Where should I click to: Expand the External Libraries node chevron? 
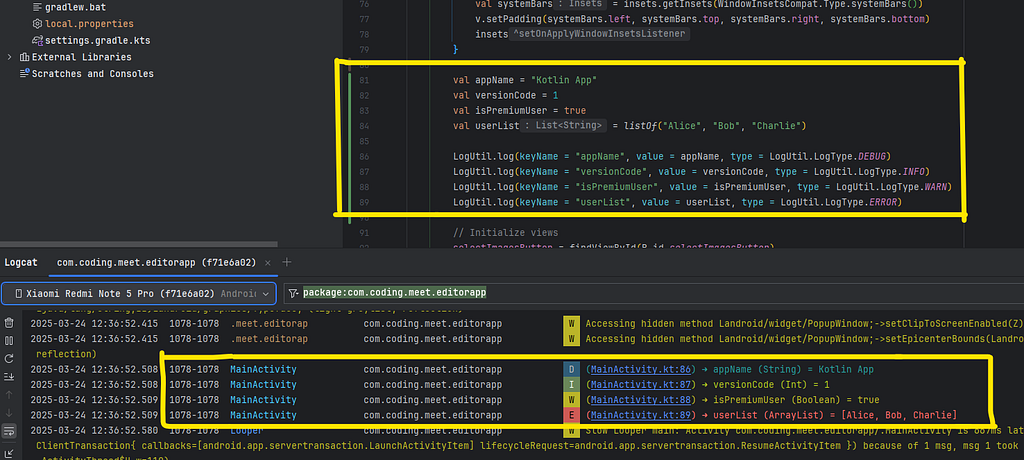[9, 57]
